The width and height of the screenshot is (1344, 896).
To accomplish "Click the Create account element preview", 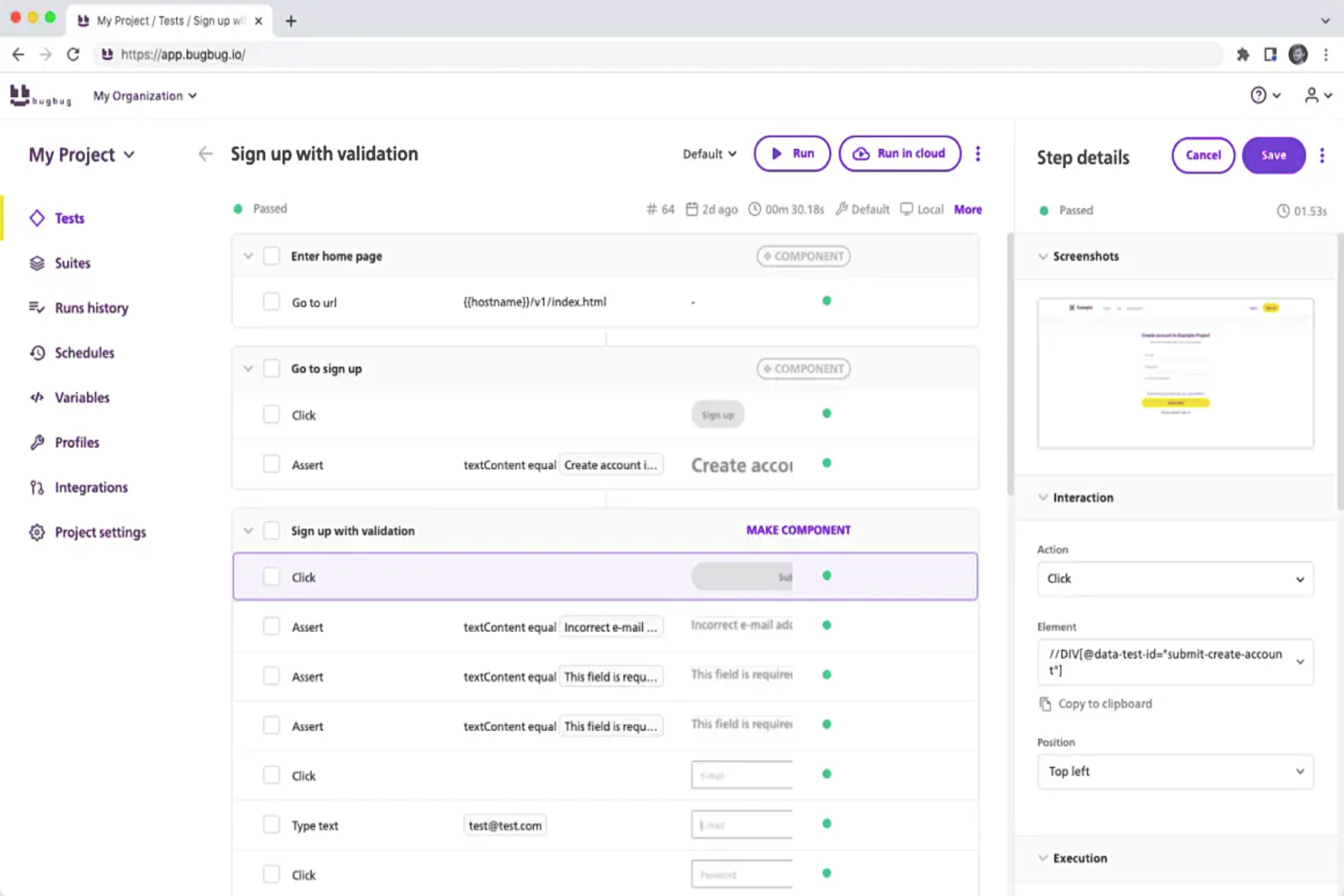I will pos(742,465).
